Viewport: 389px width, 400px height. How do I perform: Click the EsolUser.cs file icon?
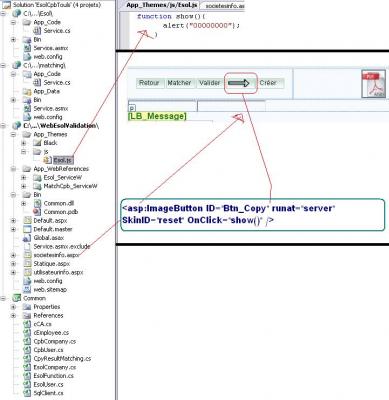[x=27, y=384]
